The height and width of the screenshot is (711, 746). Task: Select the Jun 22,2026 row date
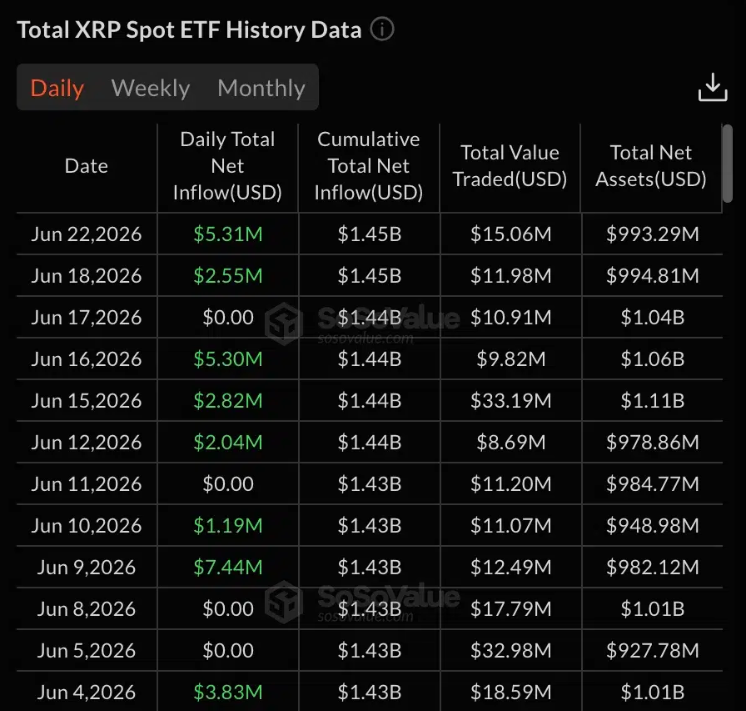(x=86, y=234)
